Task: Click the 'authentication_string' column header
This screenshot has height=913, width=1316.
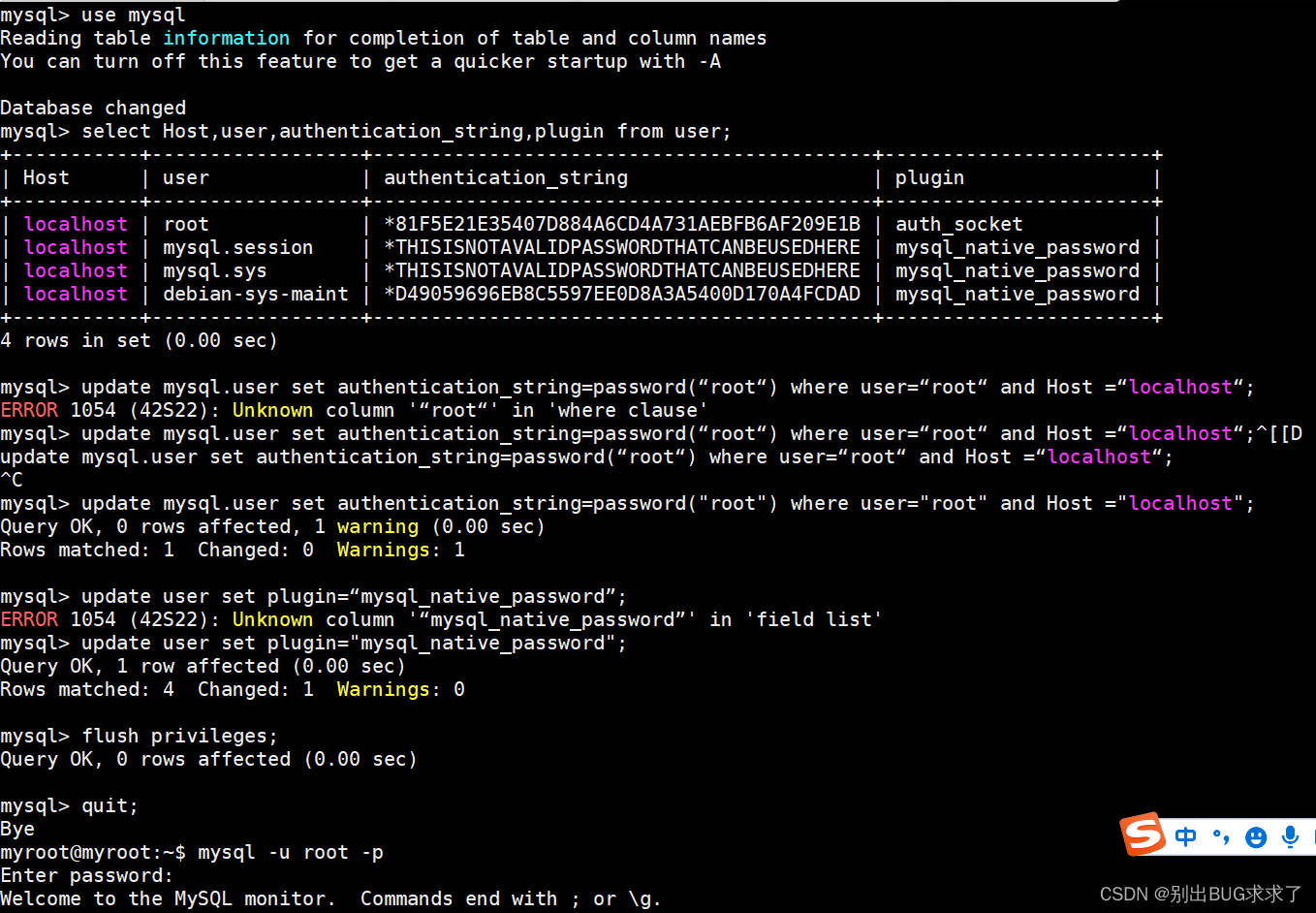Action: 506,177
